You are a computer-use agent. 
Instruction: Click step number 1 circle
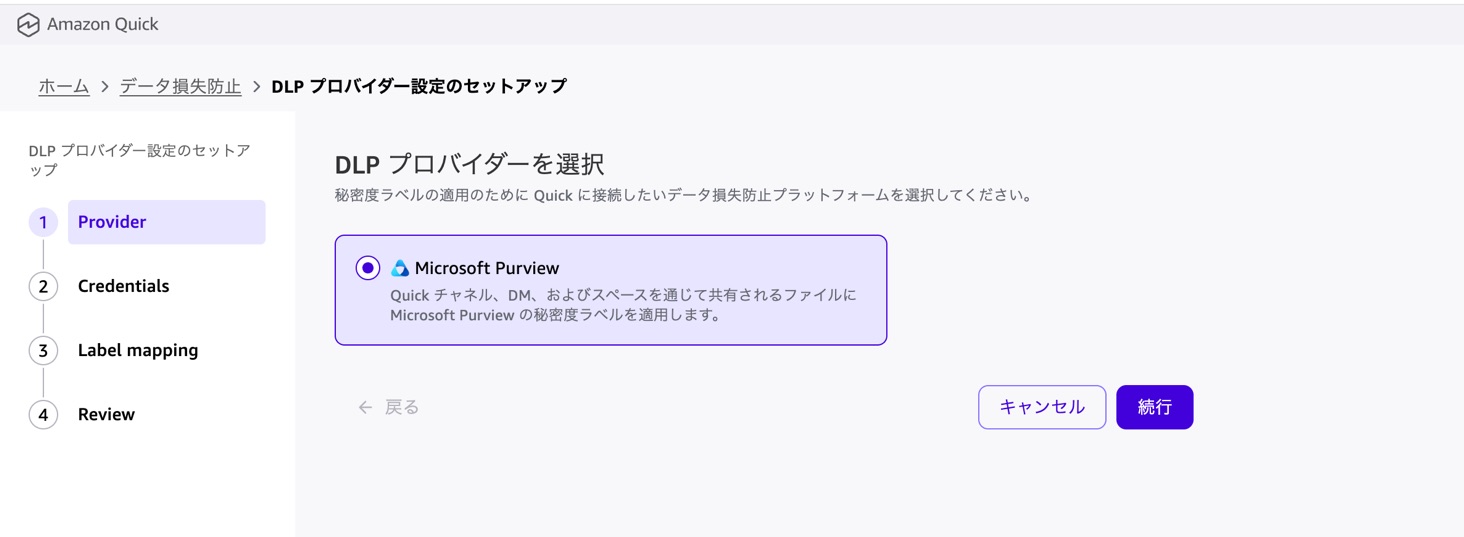[43, 222]
